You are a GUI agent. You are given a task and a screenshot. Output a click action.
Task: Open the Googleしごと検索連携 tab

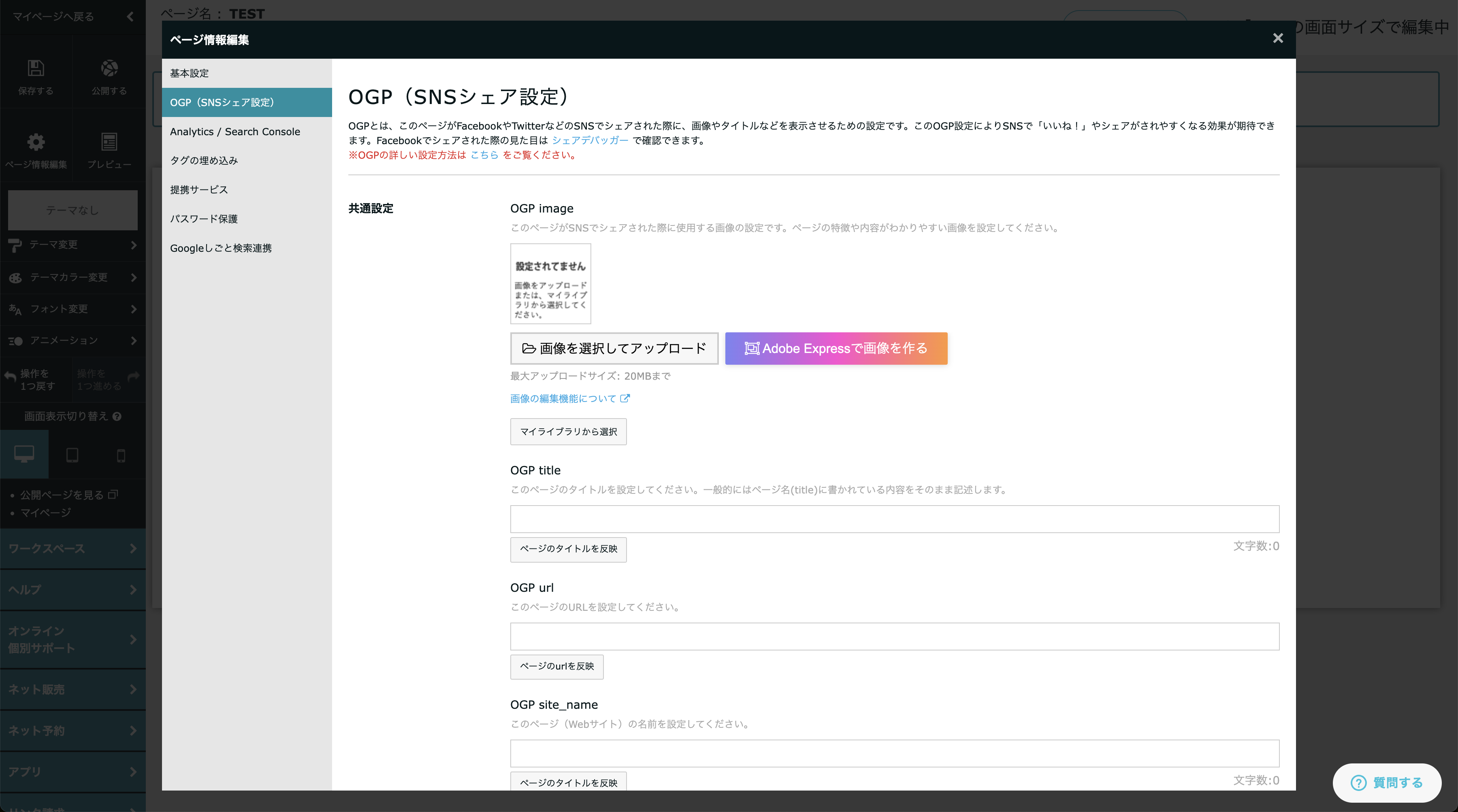tap(247, 248)
